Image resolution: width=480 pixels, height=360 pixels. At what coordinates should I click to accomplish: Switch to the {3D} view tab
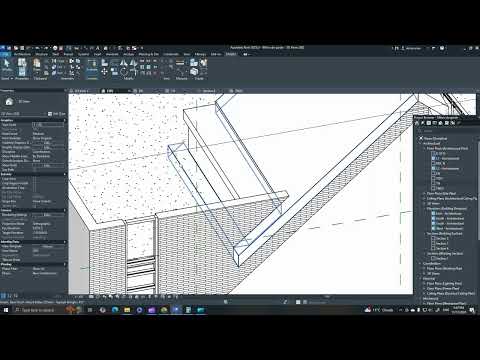coord(114,91)
